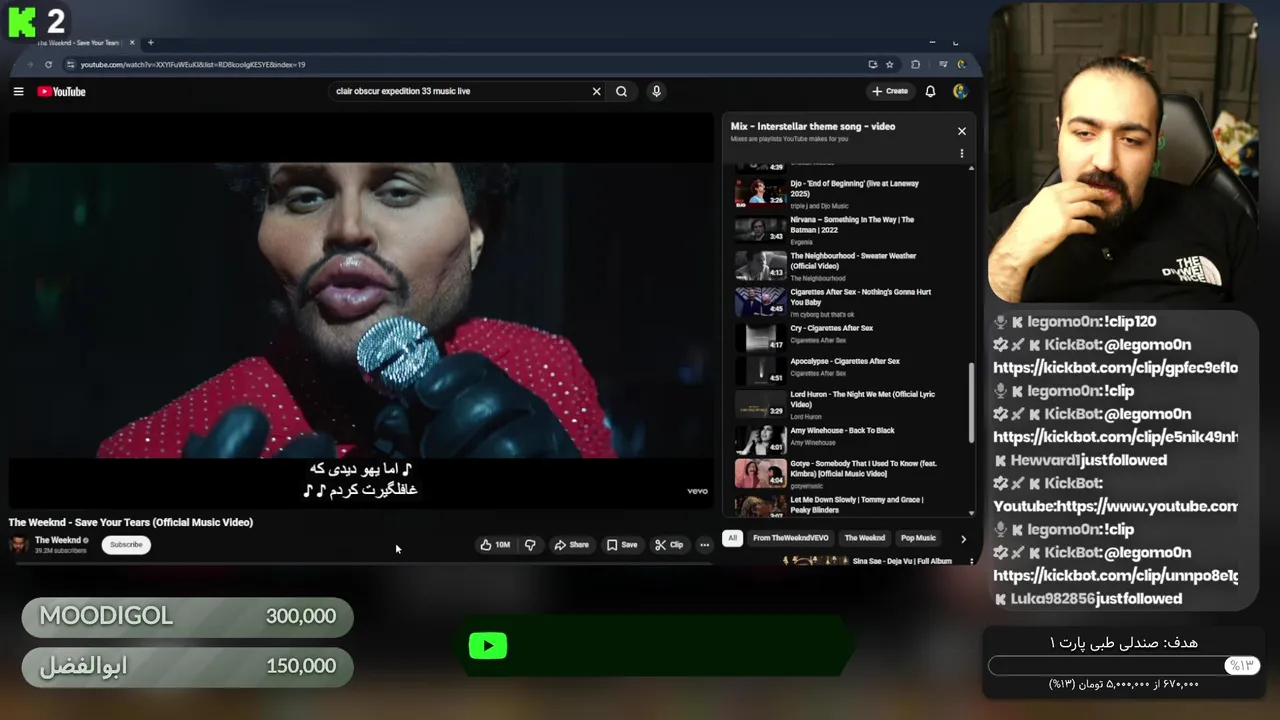
Task: Click the playlist panel scrollbar
Action: [x=971, y=402]
